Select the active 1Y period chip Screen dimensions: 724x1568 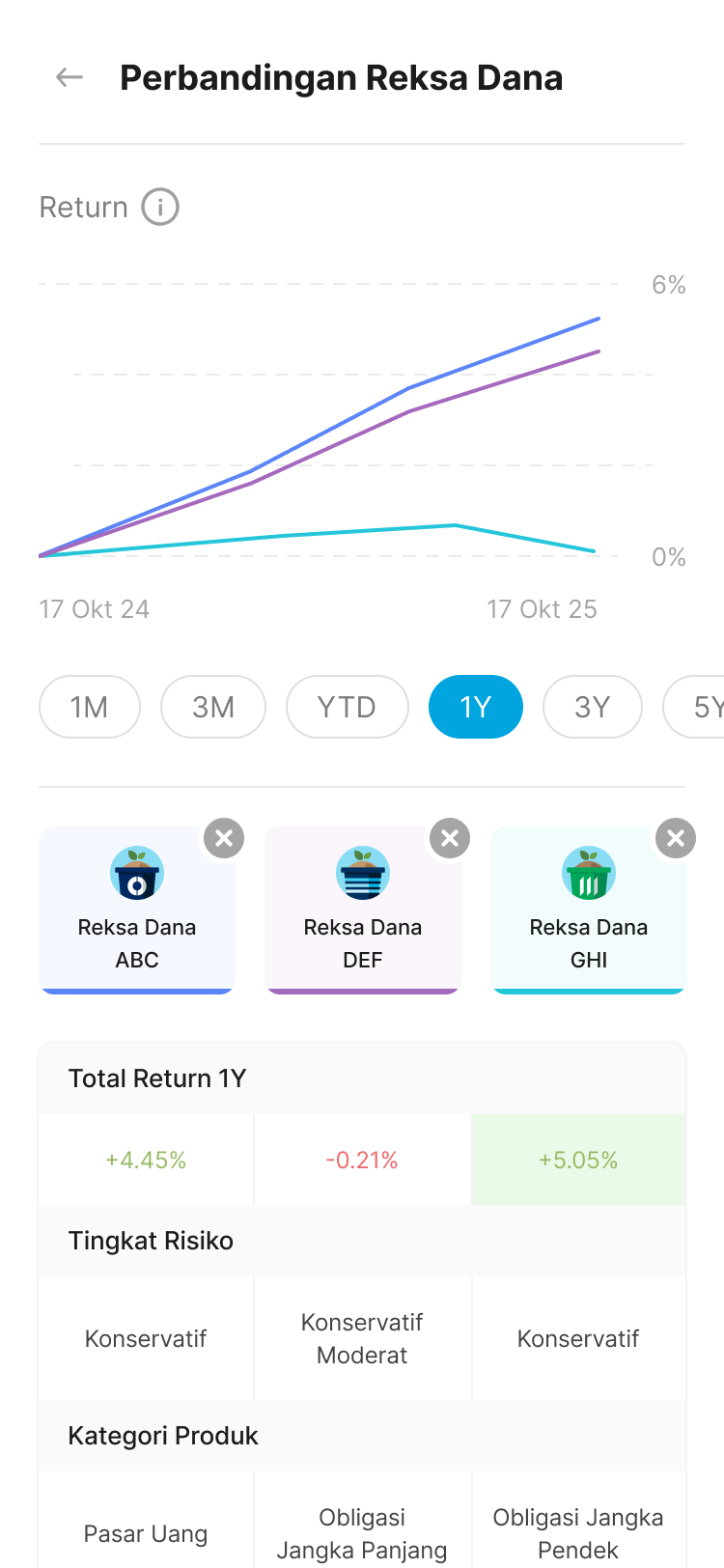pyautogui.click(x=476, y=707)
